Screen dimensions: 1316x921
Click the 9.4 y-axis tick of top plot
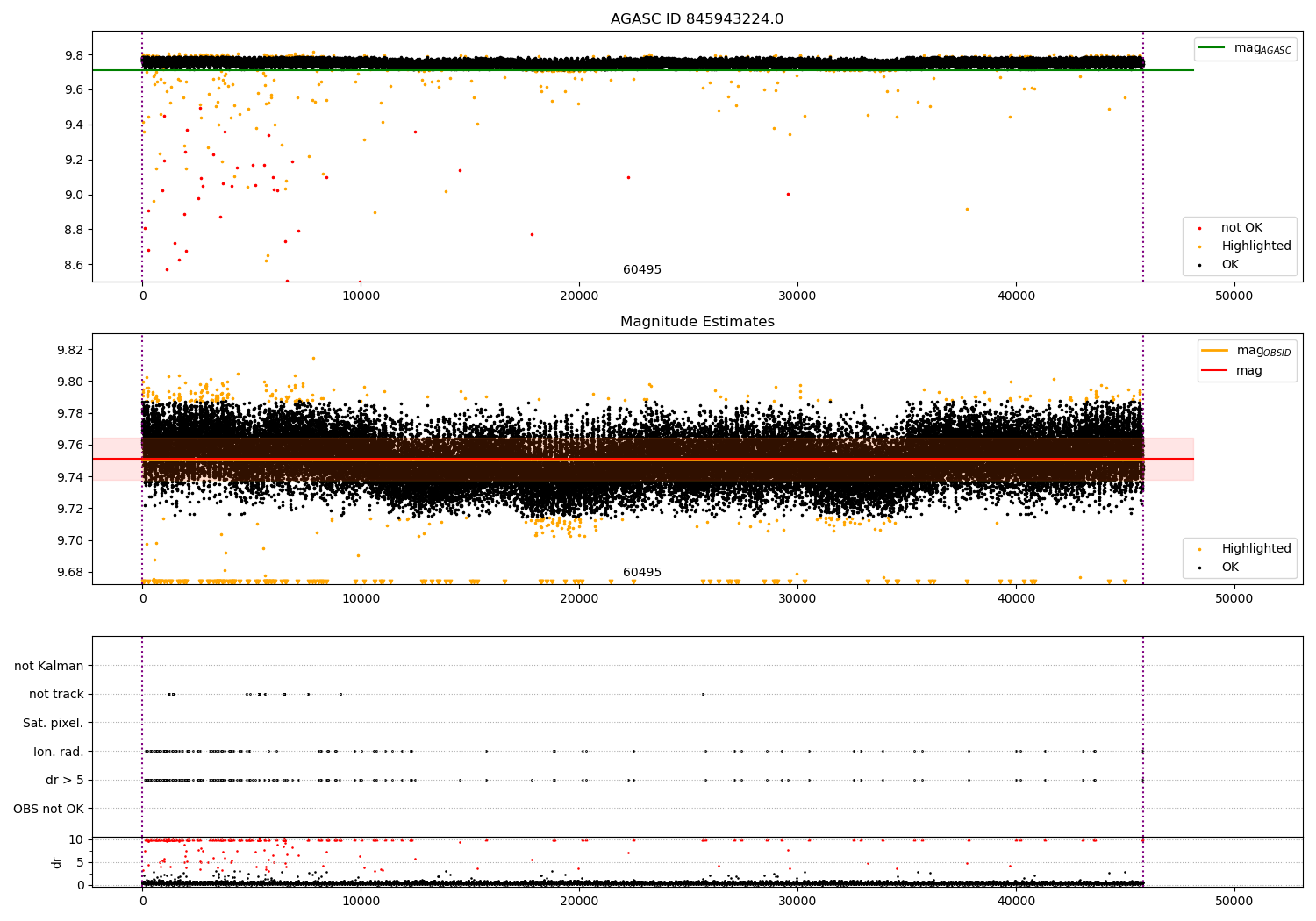[x=74, y=125]
